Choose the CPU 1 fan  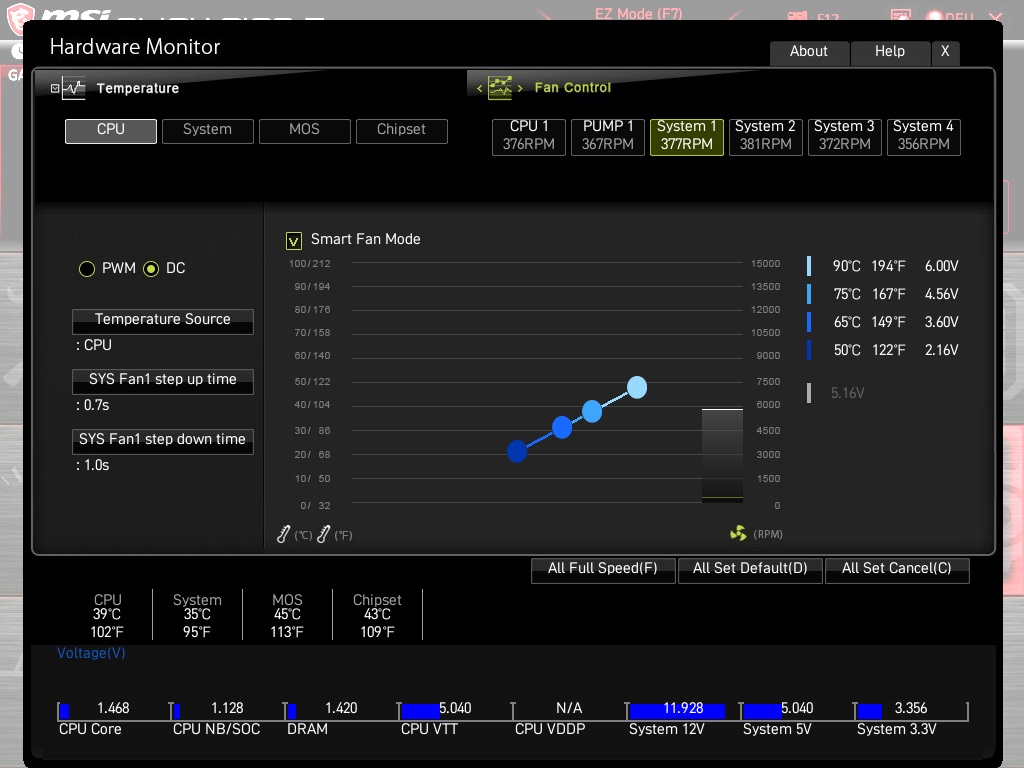529,136
